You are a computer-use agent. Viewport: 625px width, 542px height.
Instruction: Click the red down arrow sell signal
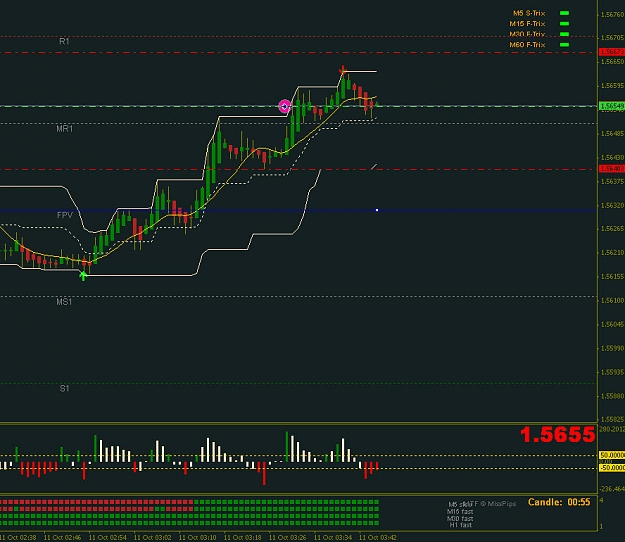click(342, 70)
